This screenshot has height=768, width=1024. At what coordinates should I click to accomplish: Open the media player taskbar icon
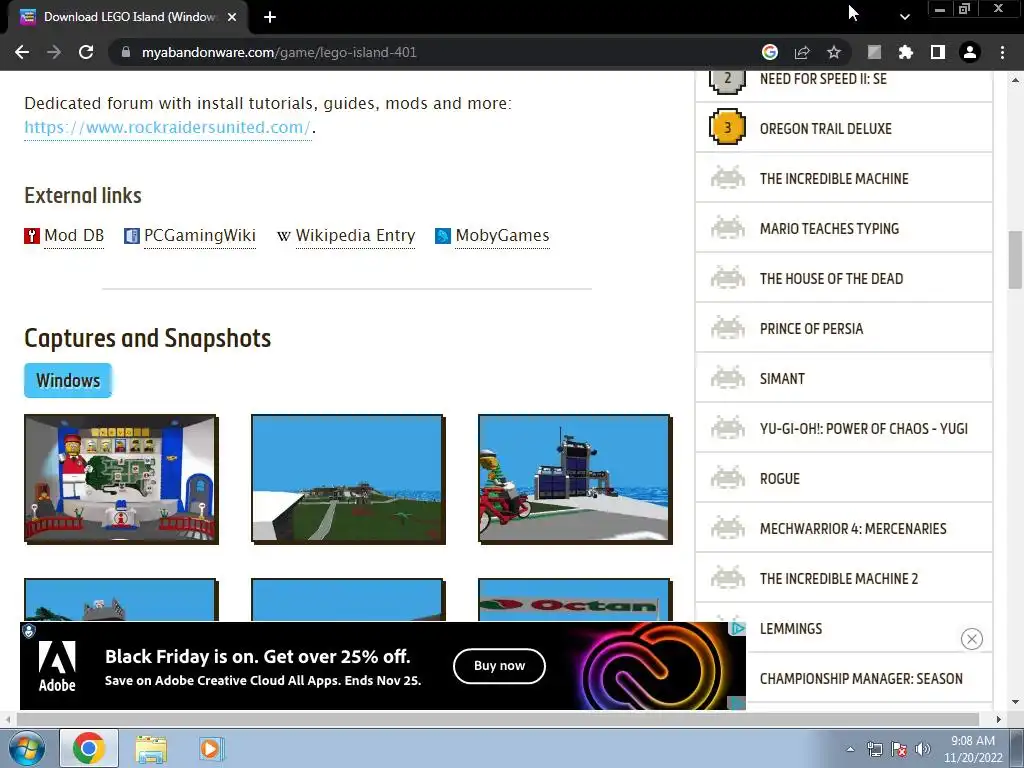click(x=211, y=748)
